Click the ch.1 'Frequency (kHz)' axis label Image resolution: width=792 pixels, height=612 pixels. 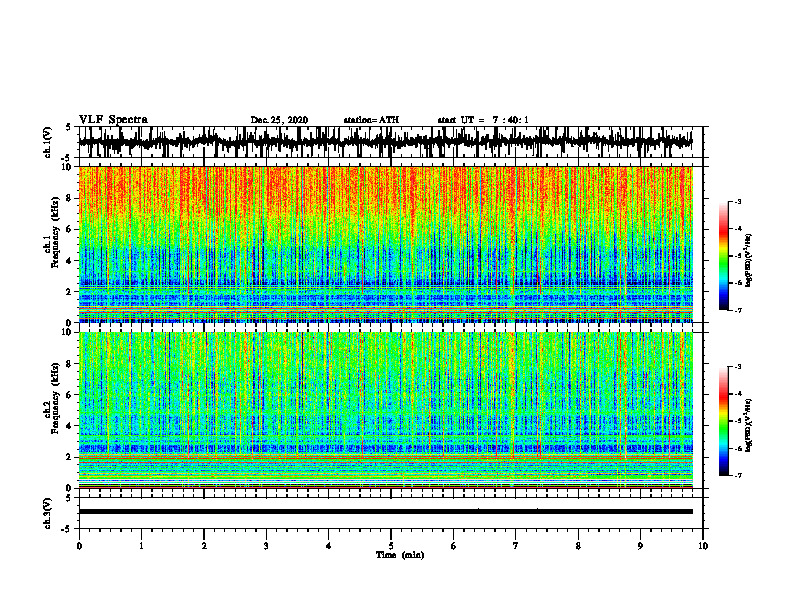(x=55, y=232)
